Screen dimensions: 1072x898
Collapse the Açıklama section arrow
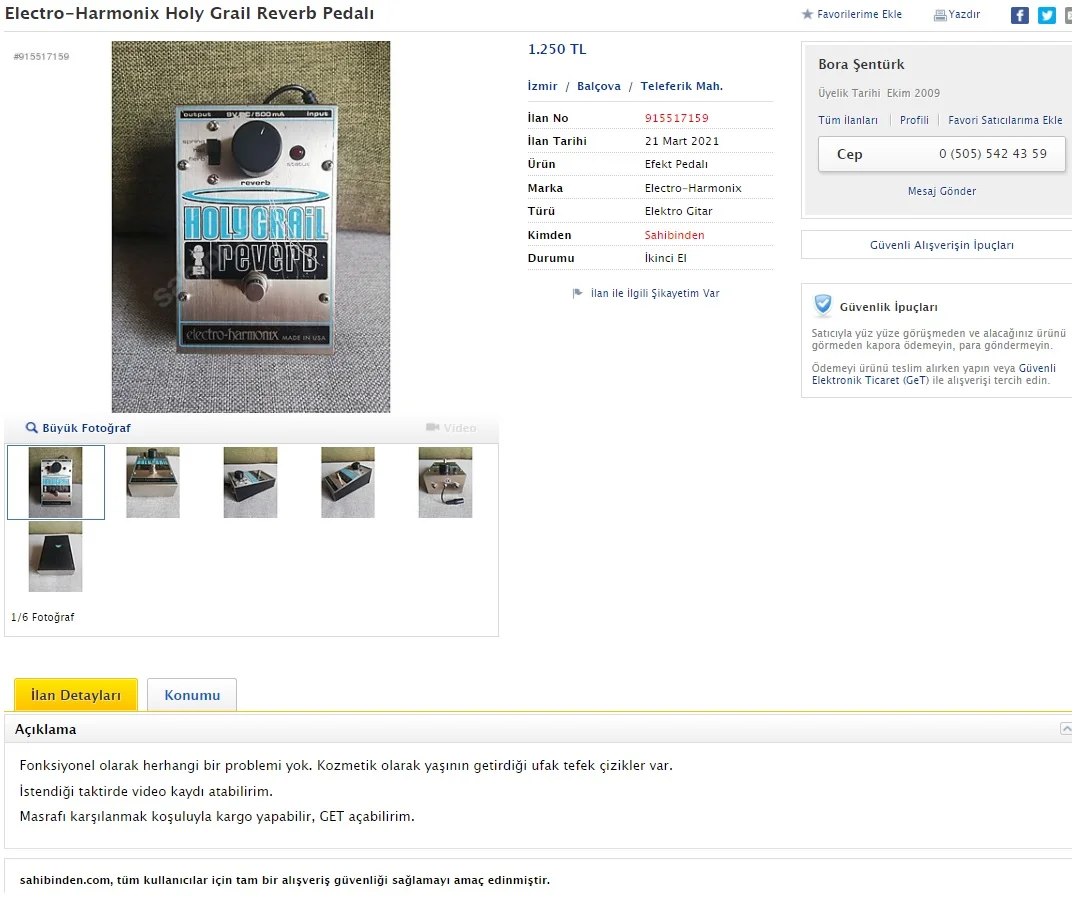1066,728
